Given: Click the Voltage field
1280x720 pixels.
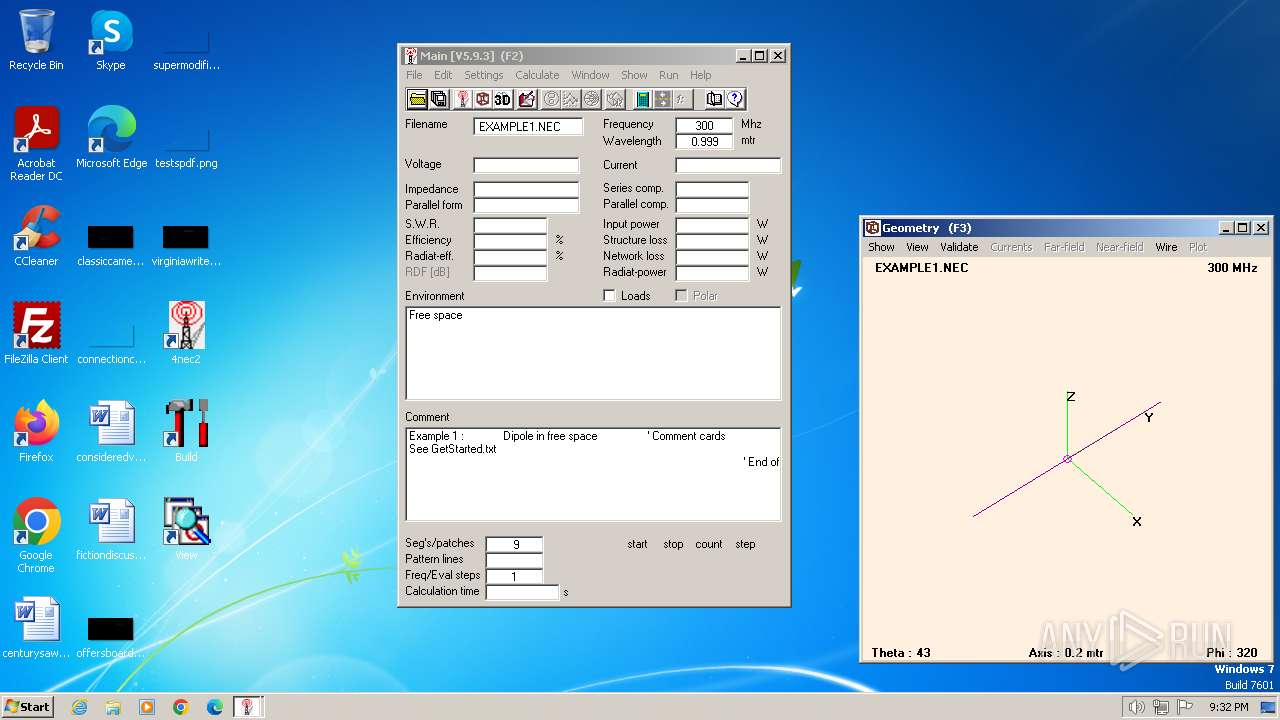Looking at the screenshot, I should click(526, 165).
